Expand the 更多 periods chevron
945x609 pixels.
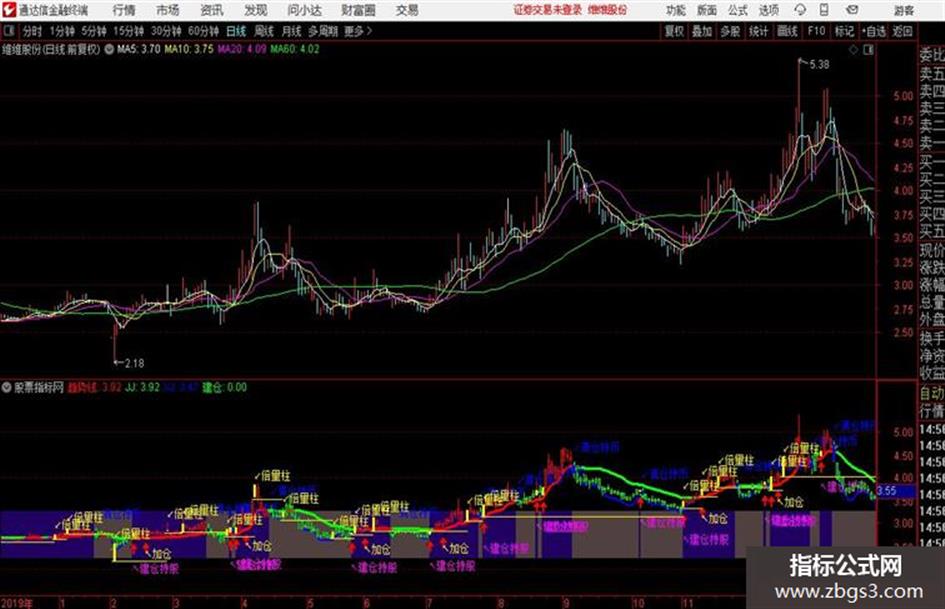[358, 31]
